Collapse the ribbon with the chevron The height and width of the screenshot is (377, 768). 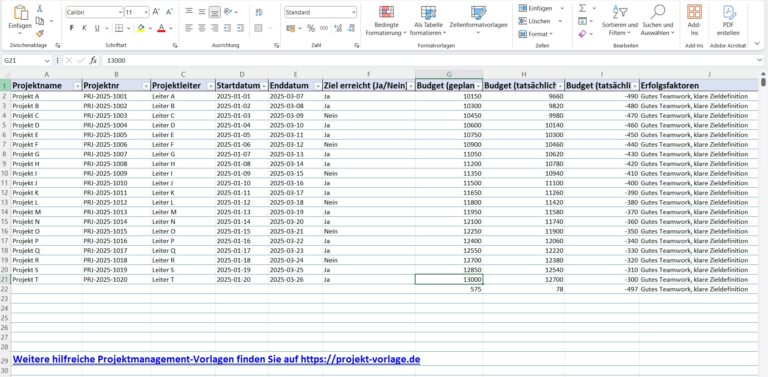coord(757,44)
